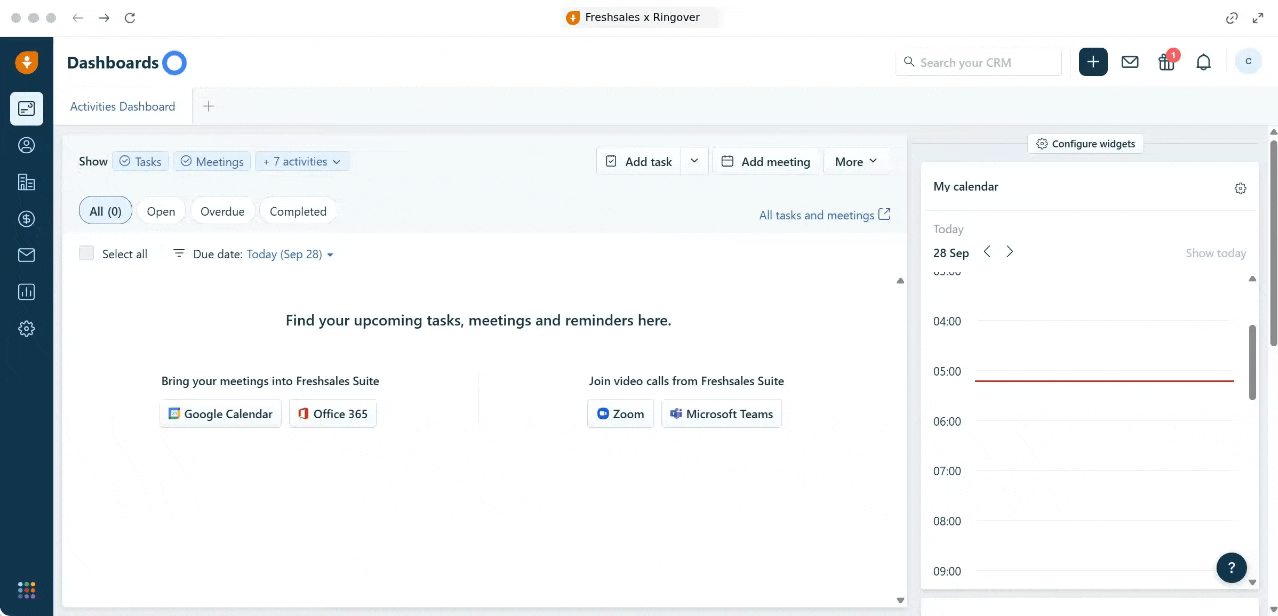
Task: Select the Open filter pill
Action: [161, 211]
